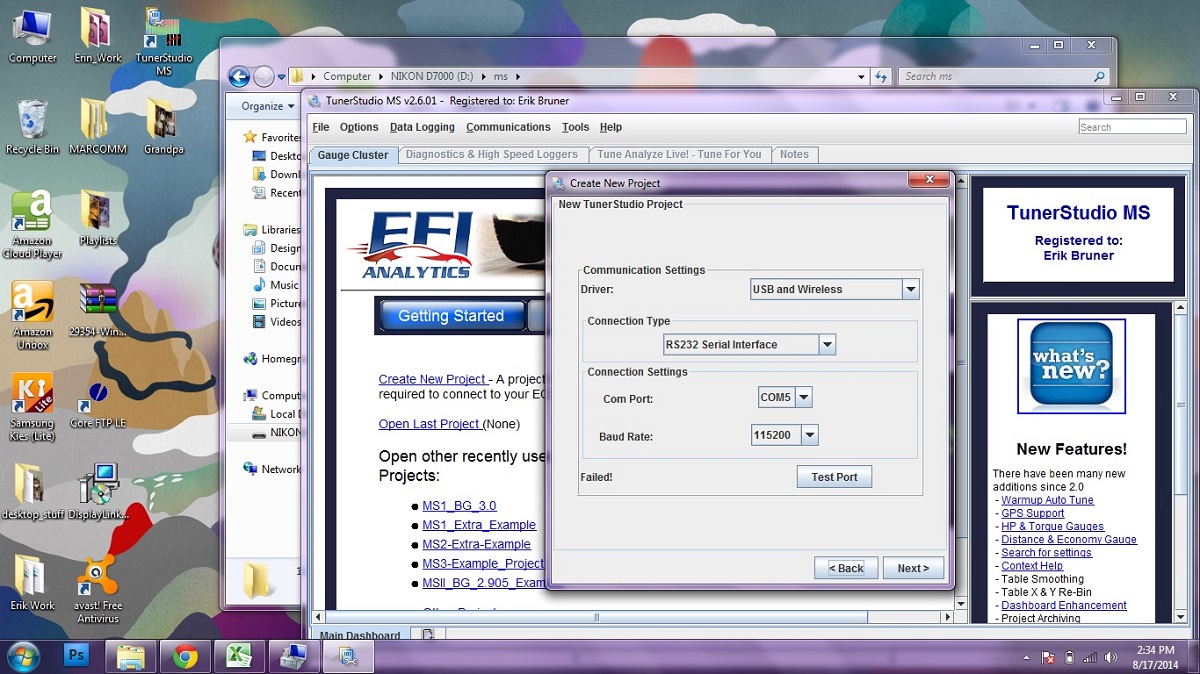1200x674 pixels.
Task: Click the clock showing 2:34 PM in the tray
Action: [1155, 657]
